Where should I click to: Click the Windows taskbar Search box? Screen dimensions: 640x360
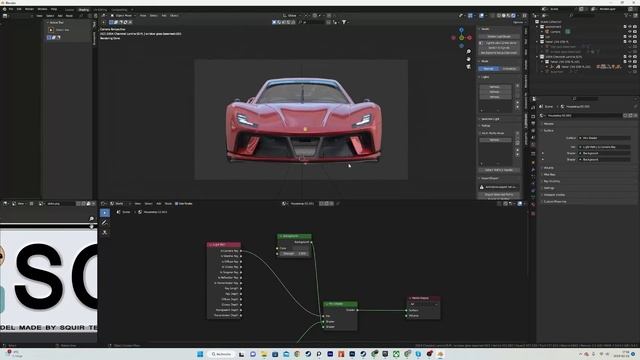coord(221,354)
